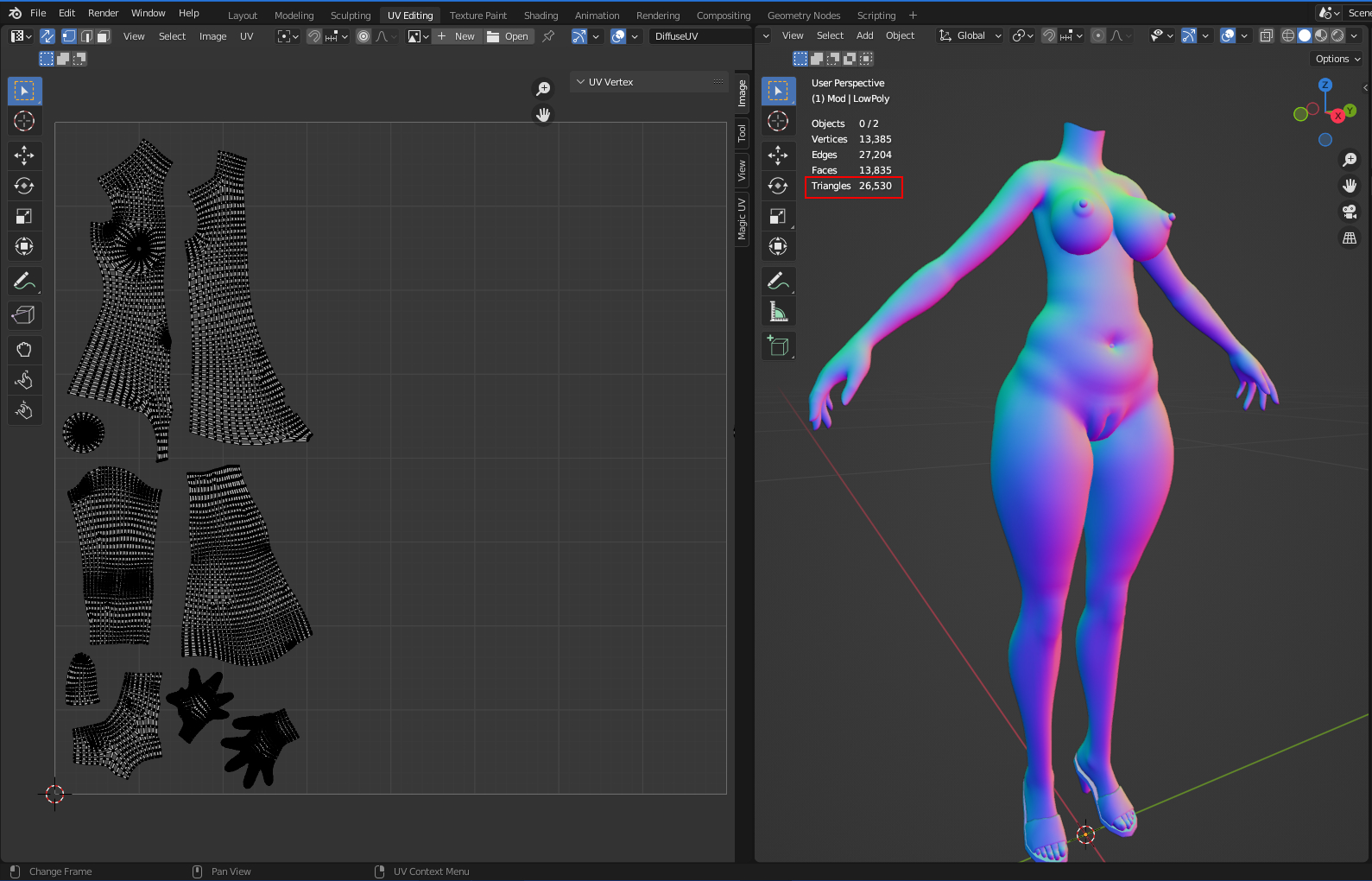Image resolution: width=1372 pixels, height=881 pixels.
Task: Select the Annotate tool in UV editor
Action: pyautogui.click(x=24, y=282)
